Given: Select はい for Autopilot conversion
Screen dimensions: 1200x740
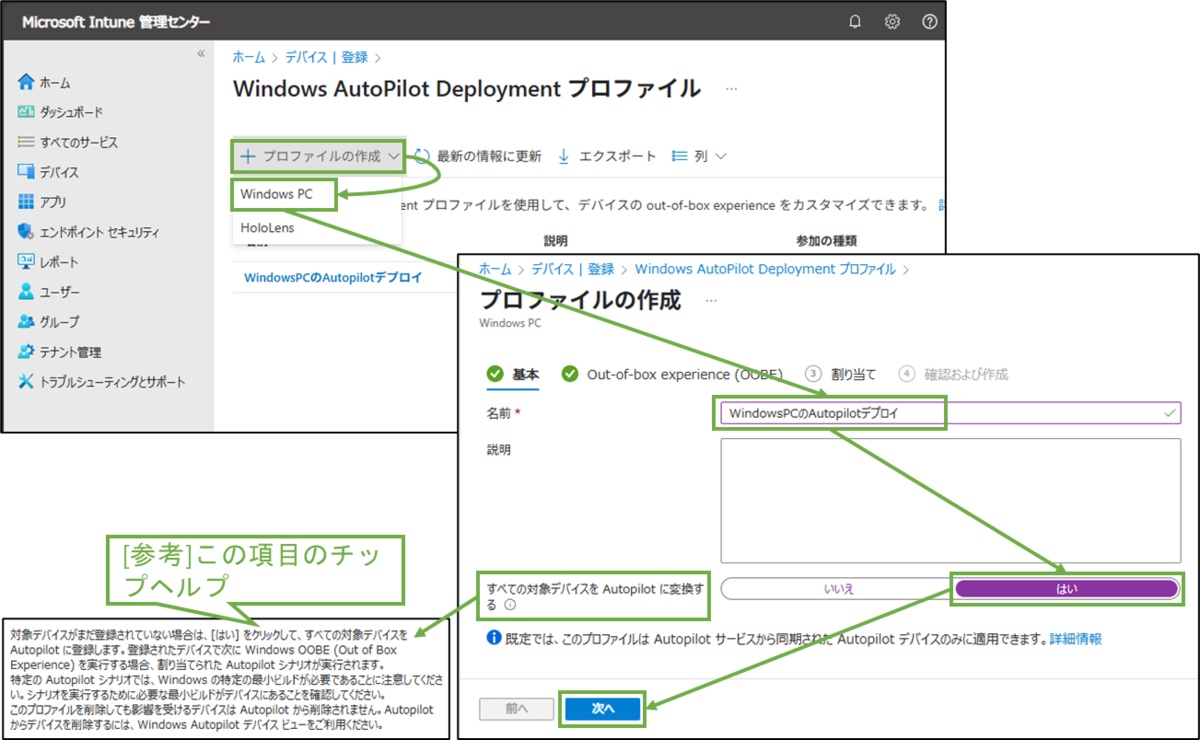Looking at the screenshot, I should click(1068, 589).
